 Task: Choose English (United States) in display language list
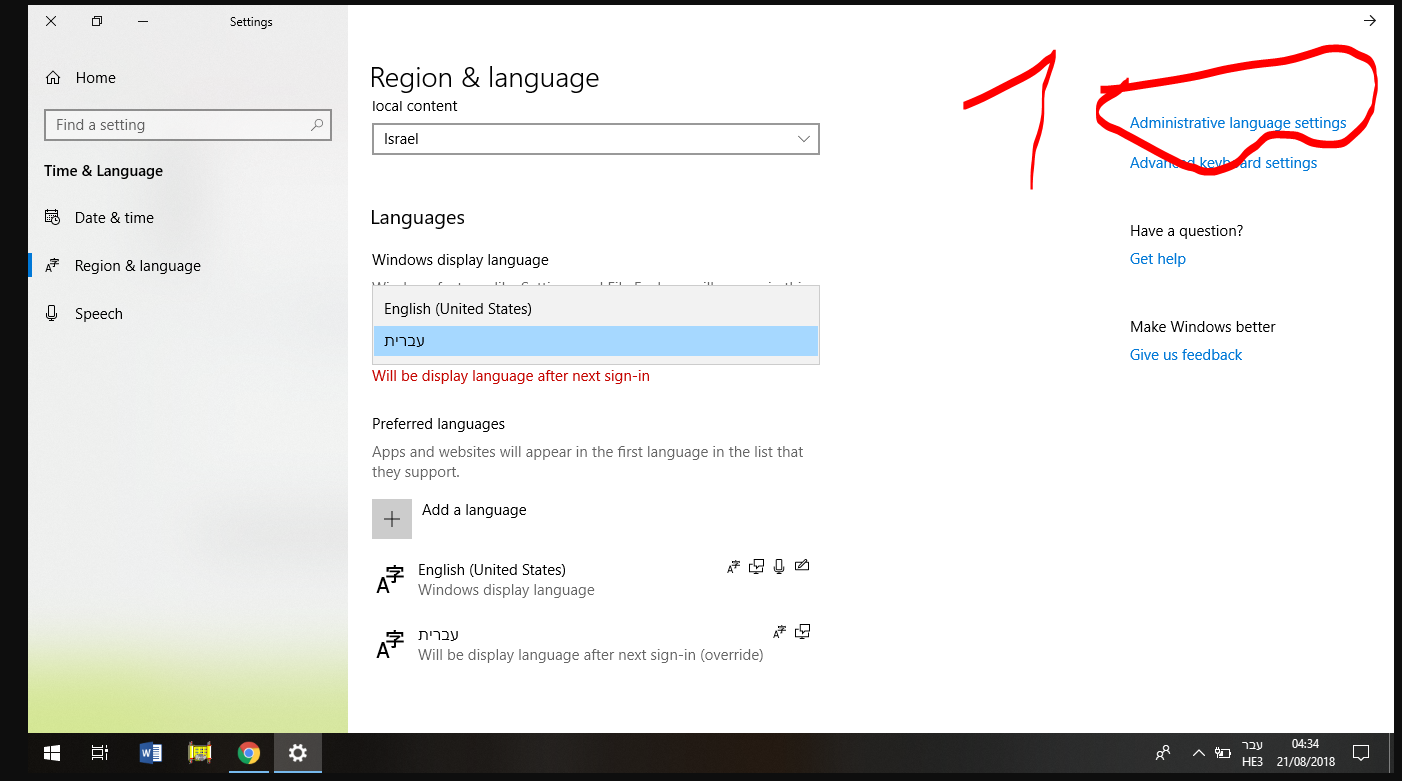(596, 309)
